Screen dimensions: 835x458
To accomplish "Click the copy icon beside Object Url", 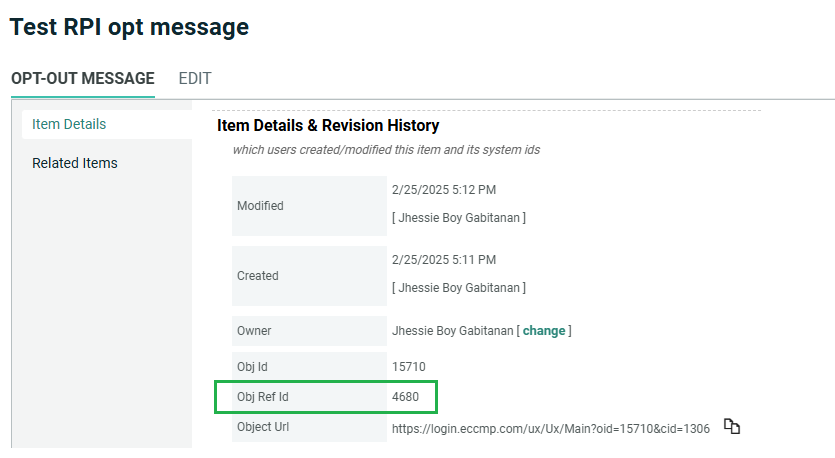I will 732,427.
